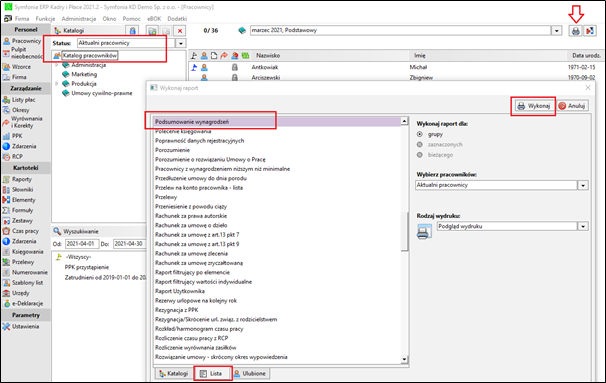Open Ustawienia in the Parametry section
Image resolution: width=606 pixels, height=383 pixels.
pos(21,327)
